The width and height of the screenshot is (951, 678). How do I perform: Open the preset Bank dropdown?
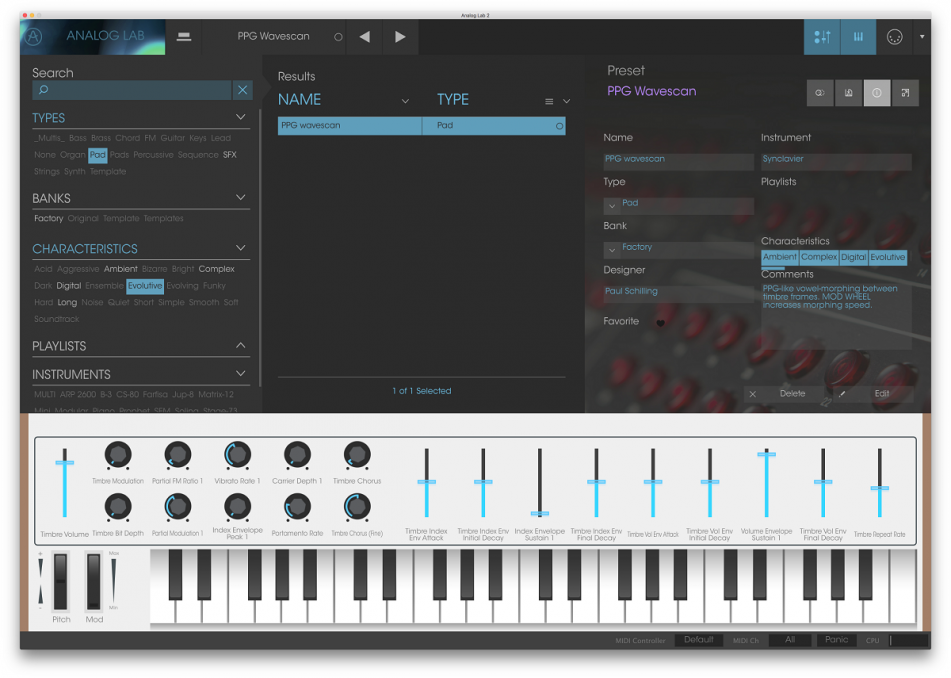[612, 250]
